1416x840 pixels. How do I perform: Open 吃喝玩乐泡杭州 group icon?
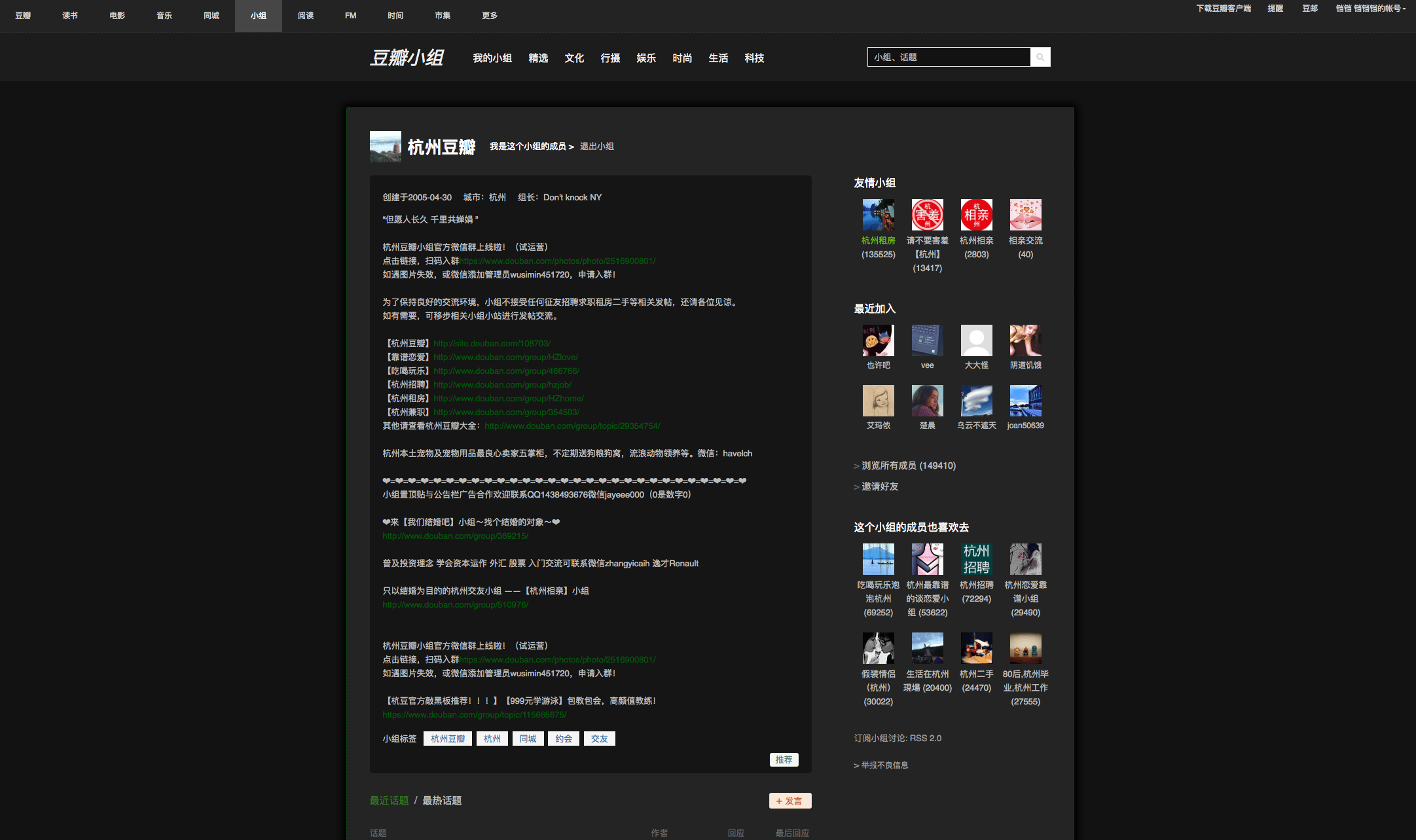[x=879, y=559]
